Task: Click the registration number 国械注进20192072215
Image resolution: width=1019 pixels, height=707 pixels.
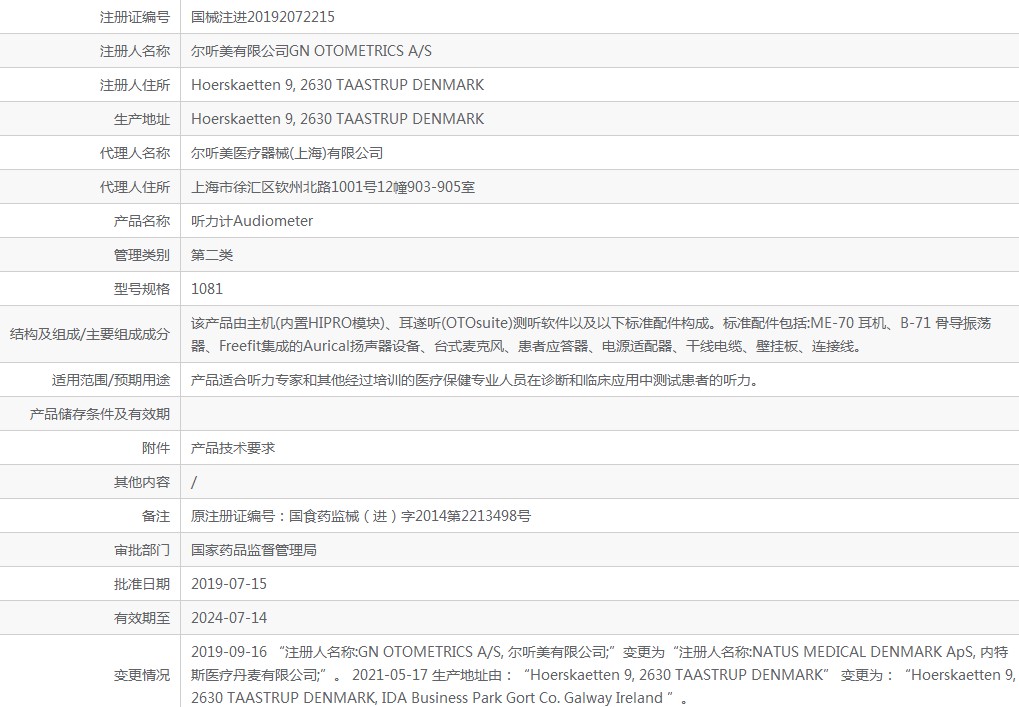Action: (263, 17)
